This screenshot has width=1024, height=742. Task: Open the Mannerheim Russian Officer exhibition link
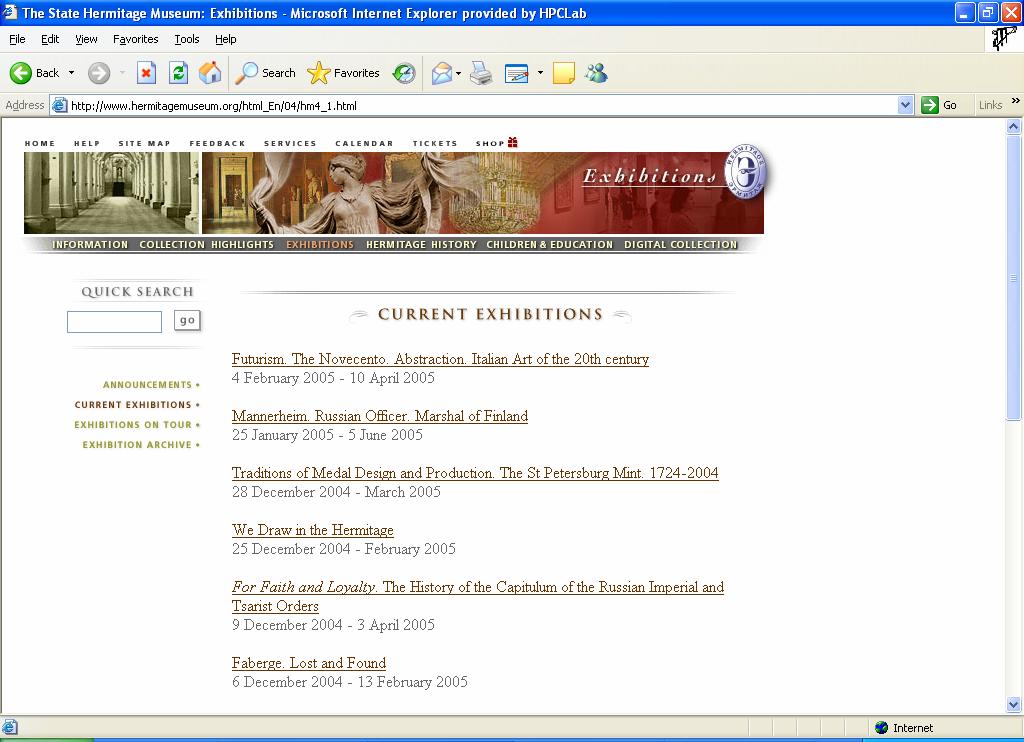pos(380,416)
